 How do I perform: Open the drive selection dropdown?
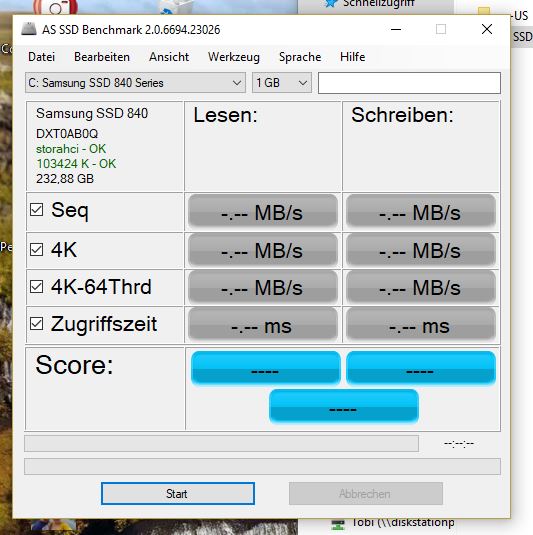[x=135, y=83]
